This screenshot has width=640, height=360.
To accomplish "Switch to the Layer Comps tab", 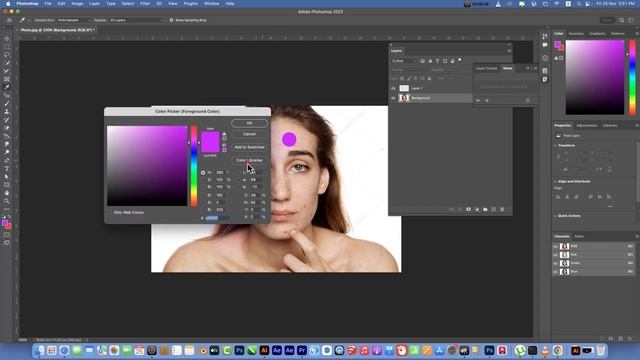I will coord(487,68).
